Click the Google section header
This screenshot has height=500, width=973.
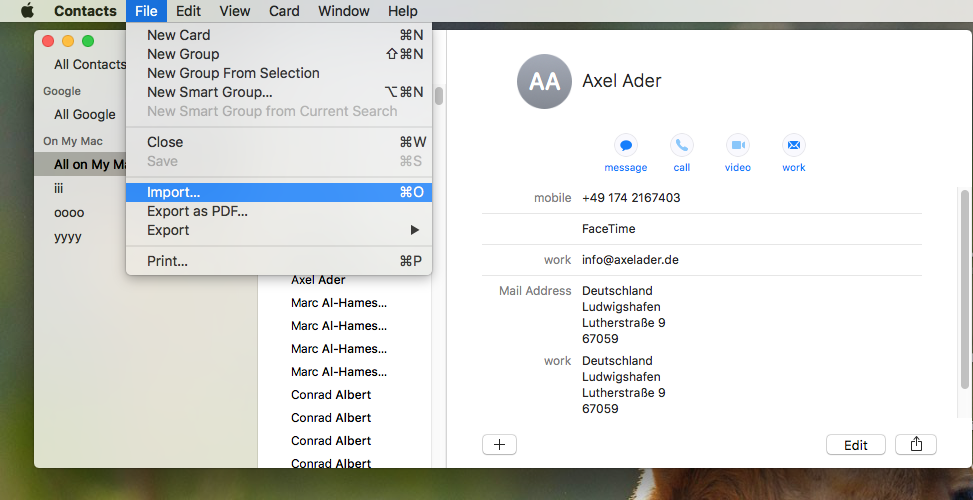tap(62, 91)
